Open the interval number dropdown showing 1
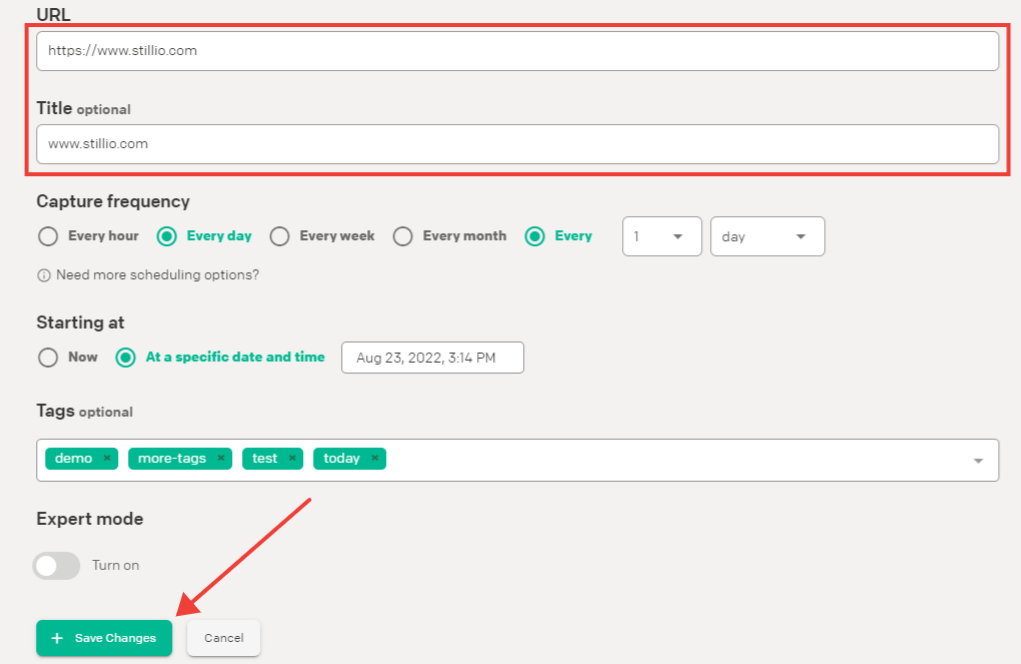The height and width of the screenshot is (664, 1021). 662,236
